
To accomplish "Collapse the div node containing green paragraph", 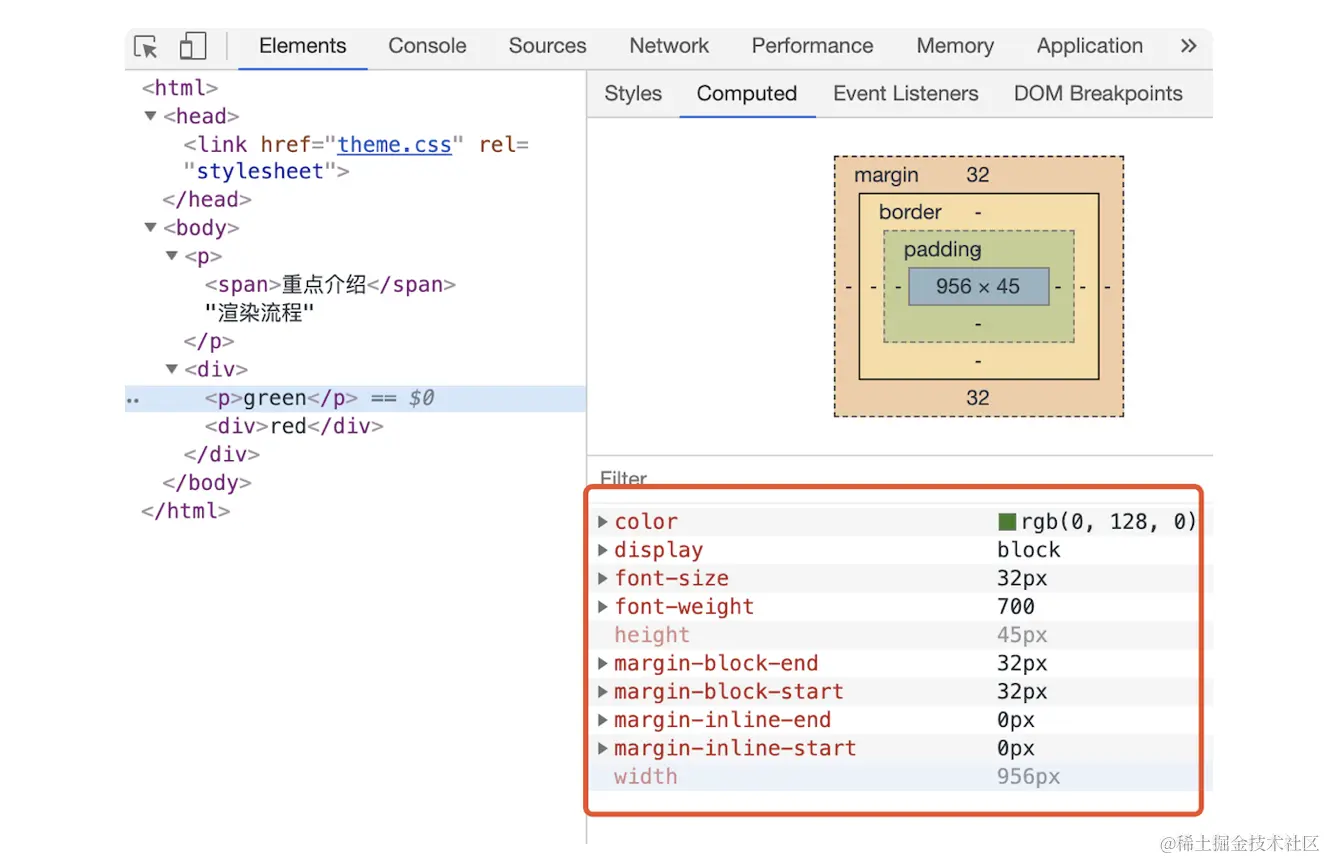I will click(171, 369).
